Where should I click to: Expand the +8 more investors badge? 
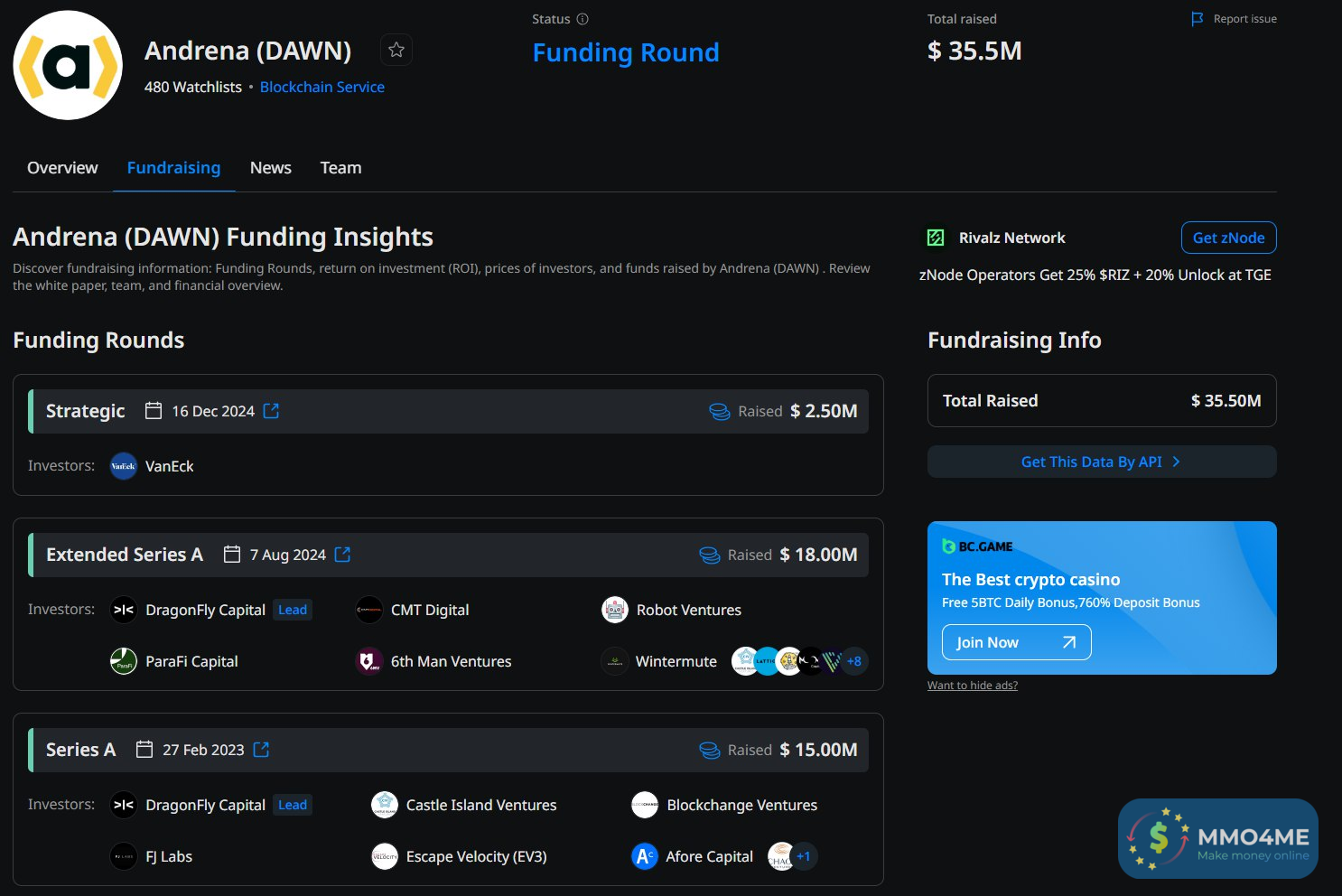tap(853, 661)
